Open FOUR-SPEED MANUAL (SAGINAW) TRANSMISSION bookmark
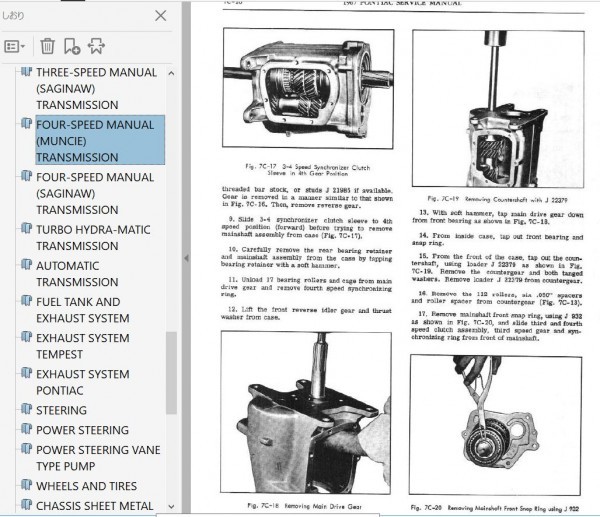600x517 pixels. (95, 193)
